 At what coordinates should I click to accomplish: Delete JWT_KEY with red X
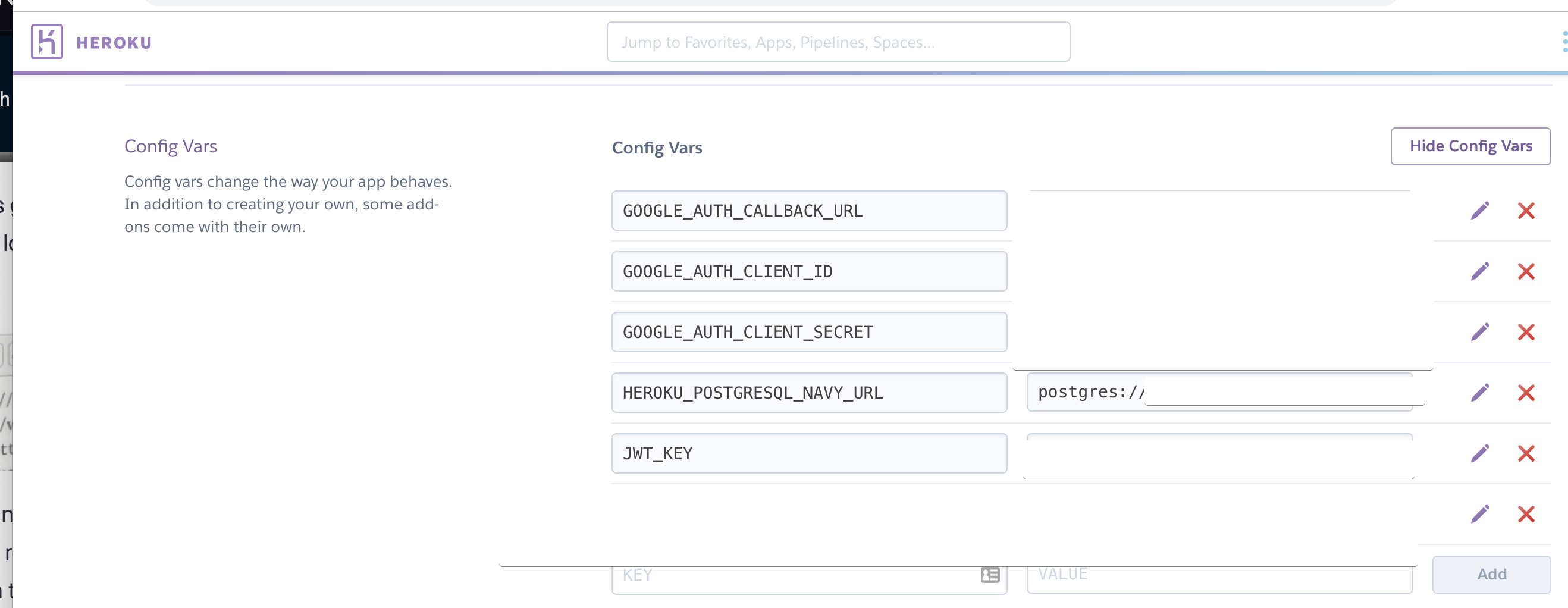tap(1526, 453)
